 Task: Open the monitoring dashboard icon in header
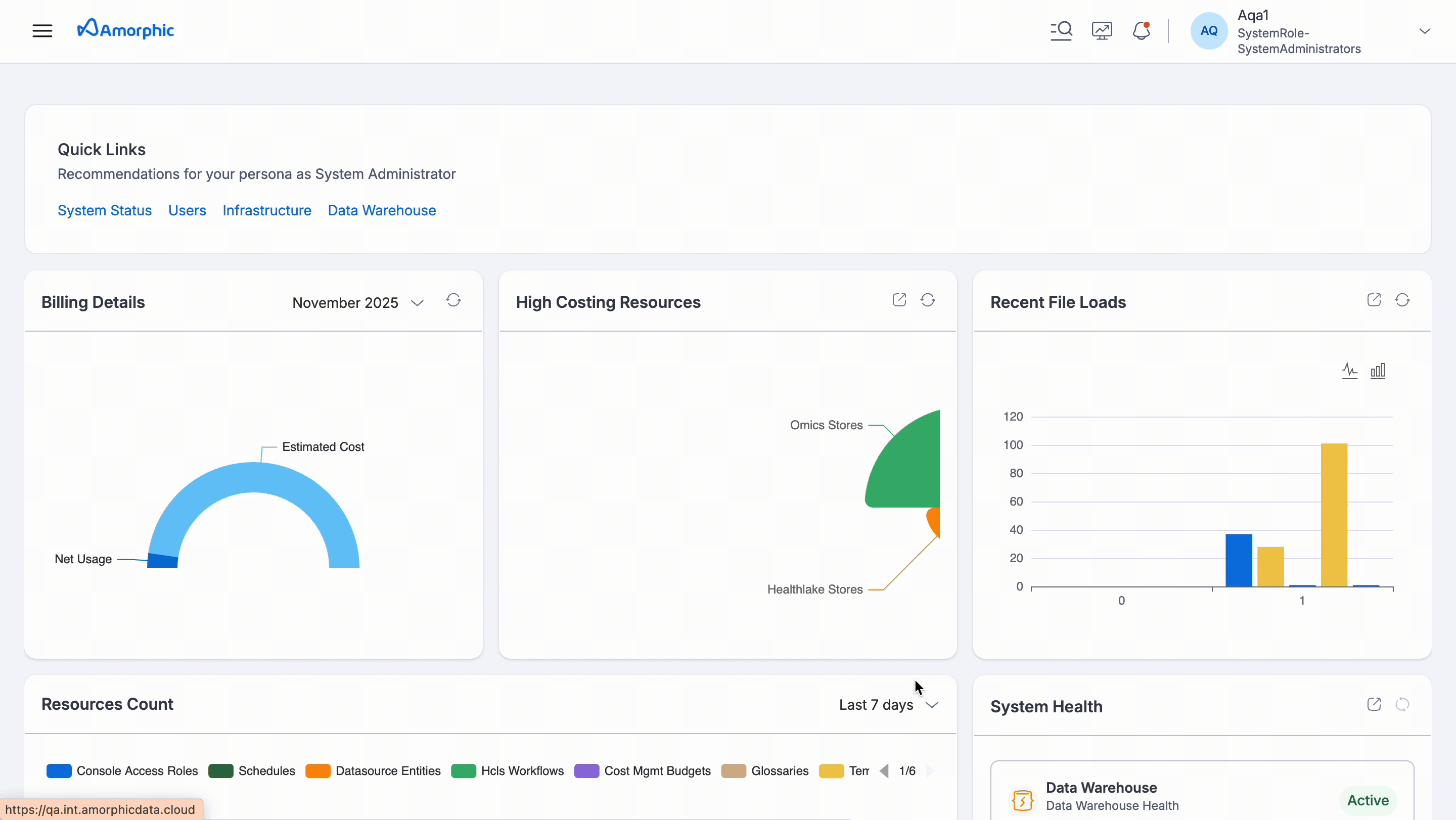[1102, 30]
